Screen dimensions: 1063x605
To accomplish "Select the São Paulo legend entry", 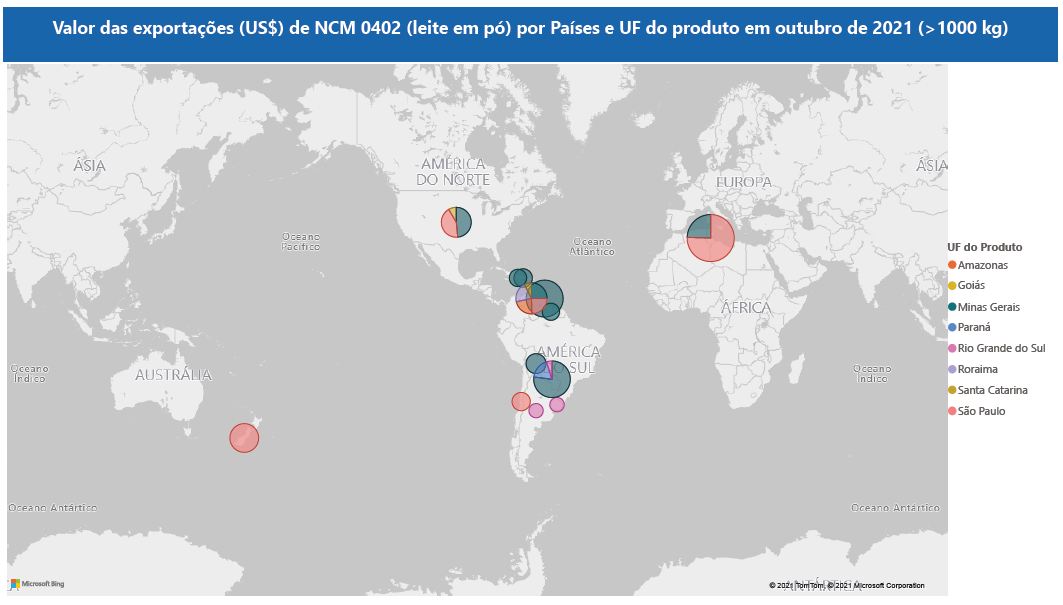I will (977, 411).
